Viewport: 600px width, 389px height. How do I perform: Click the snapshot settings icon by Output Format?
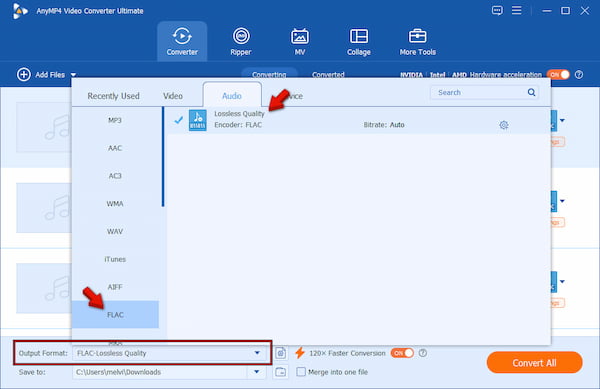tap(280, 353)
